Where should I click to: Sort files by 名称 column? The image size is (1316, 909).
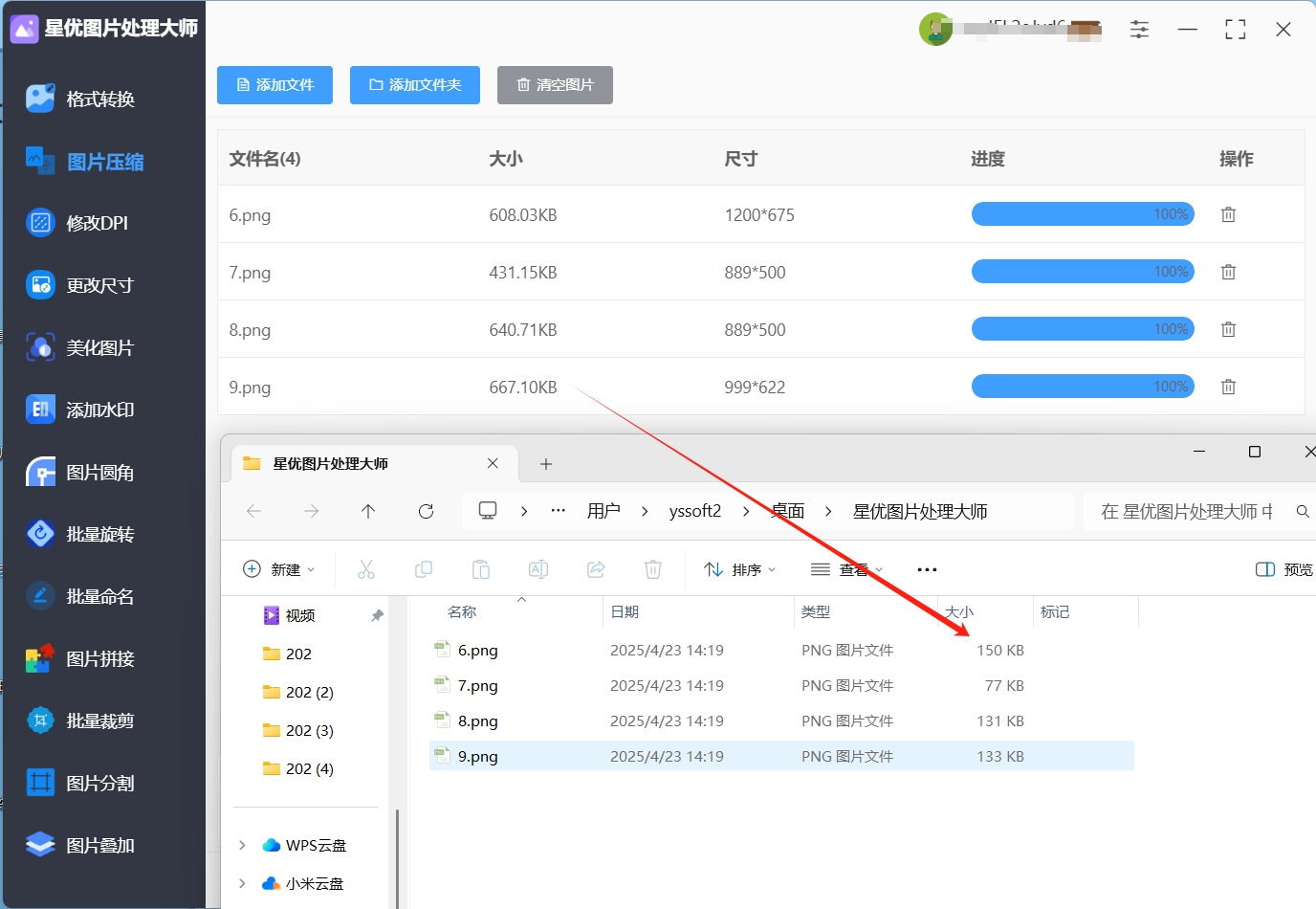(462, 612)
